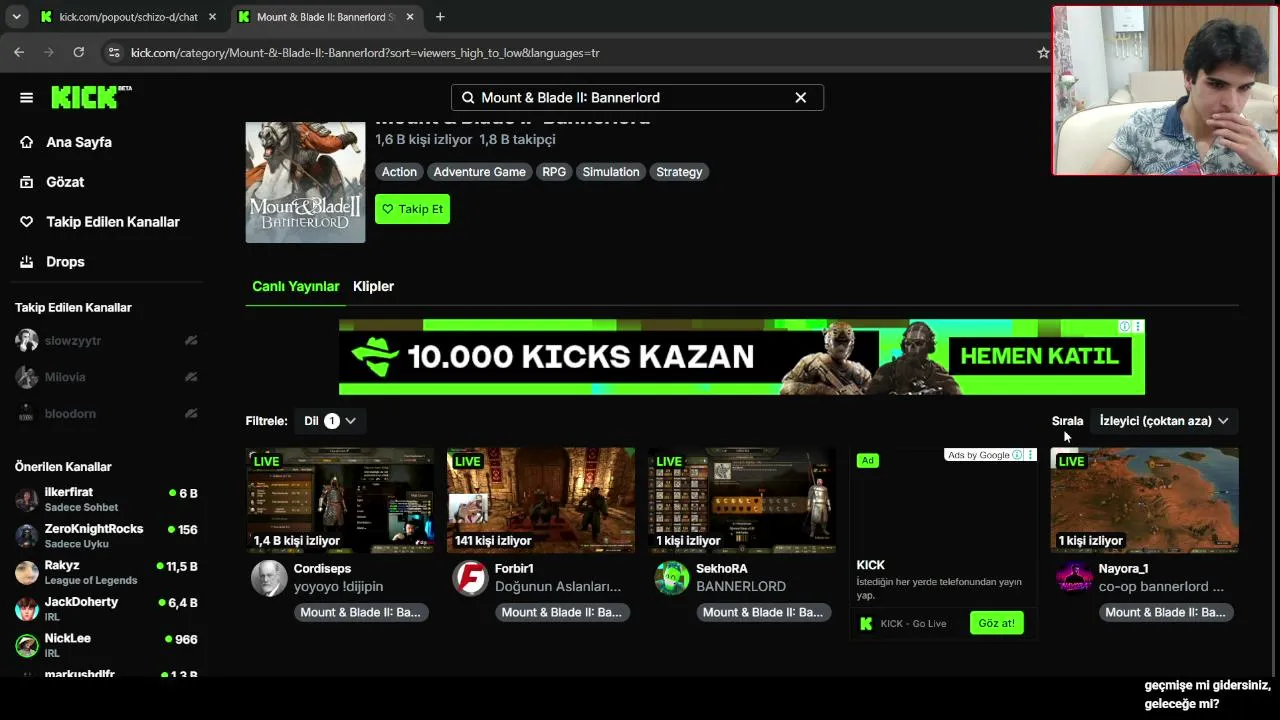Click NickLee's avatar
Image resolution: width=1280 pixels, height=720 pixels.
[27, 645]
